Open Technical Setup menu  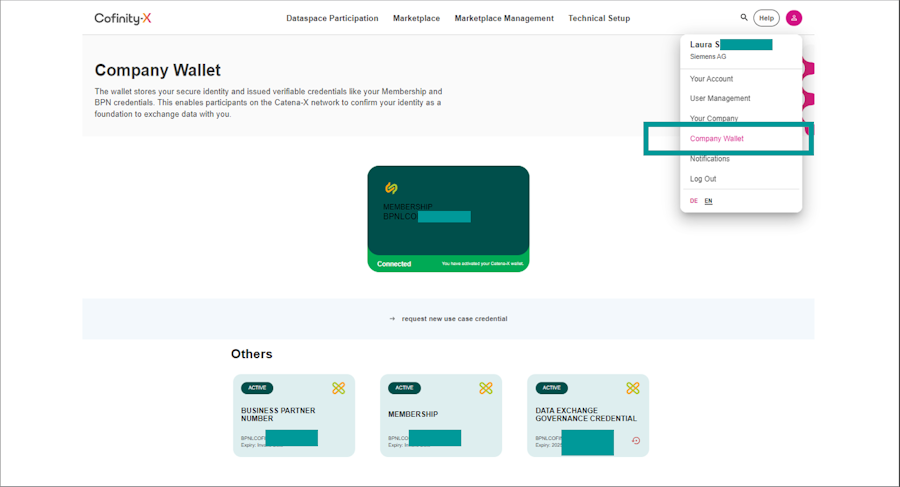599,18
